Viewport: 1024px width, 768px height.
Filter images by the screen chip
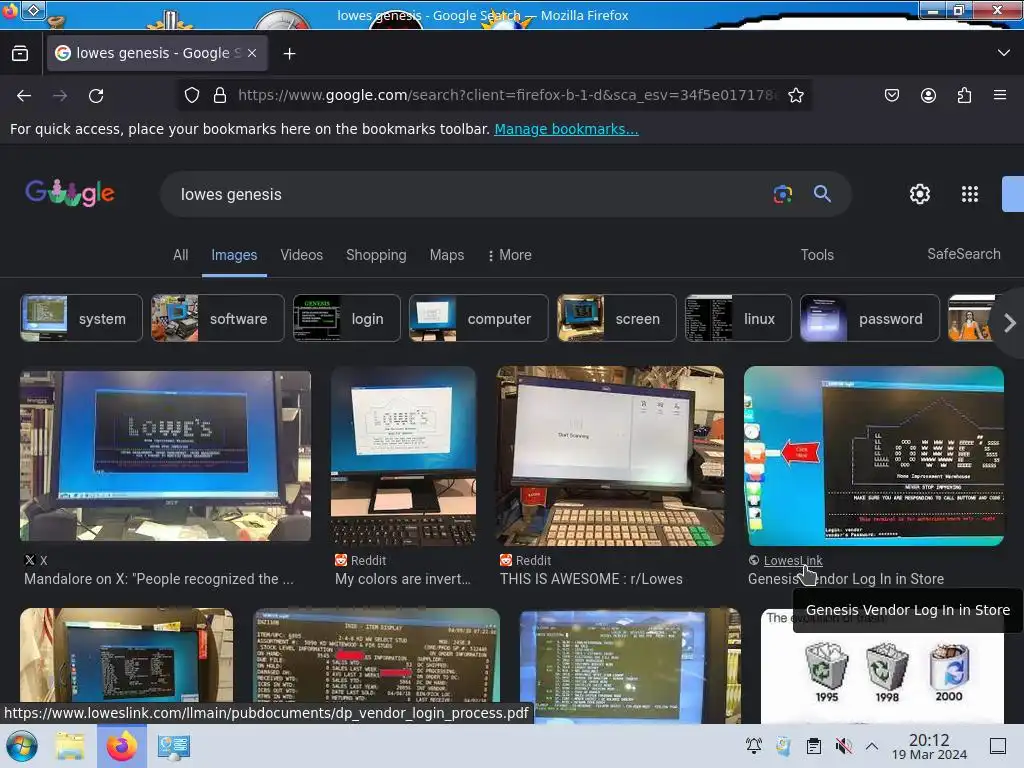click(x=616, y=319)
